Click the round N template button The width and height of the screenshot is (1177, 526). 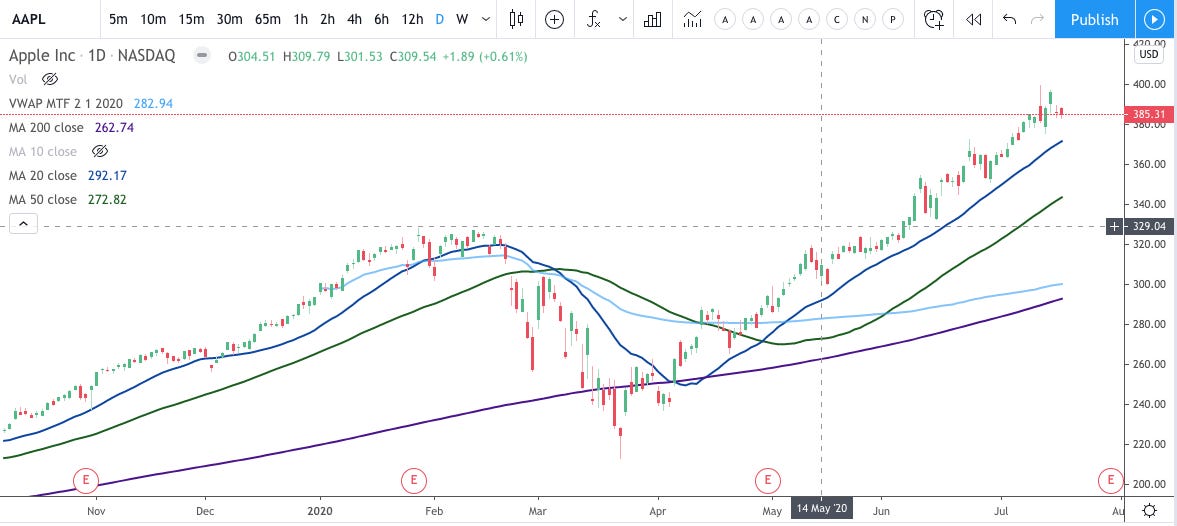point(865,20)
